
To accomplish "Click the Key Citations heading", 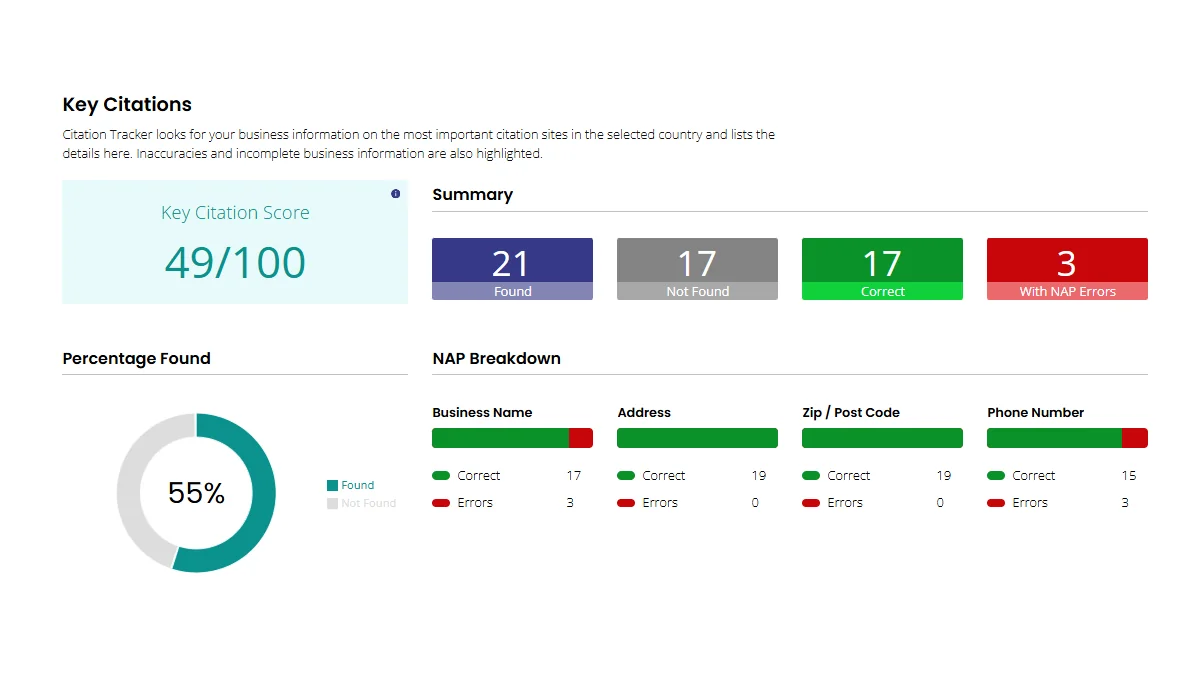I will tap(127, 104).
